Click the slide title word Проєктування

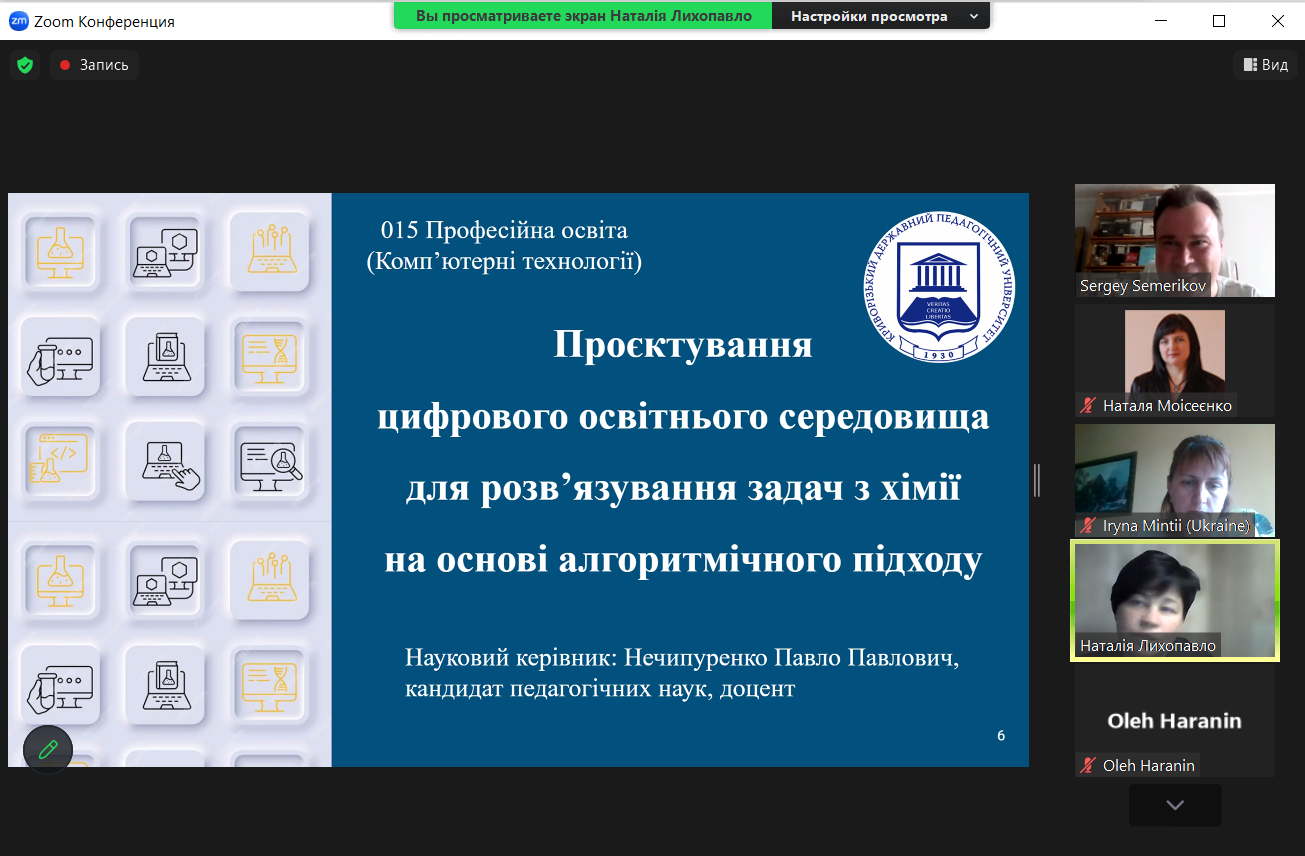click(683, 345)
